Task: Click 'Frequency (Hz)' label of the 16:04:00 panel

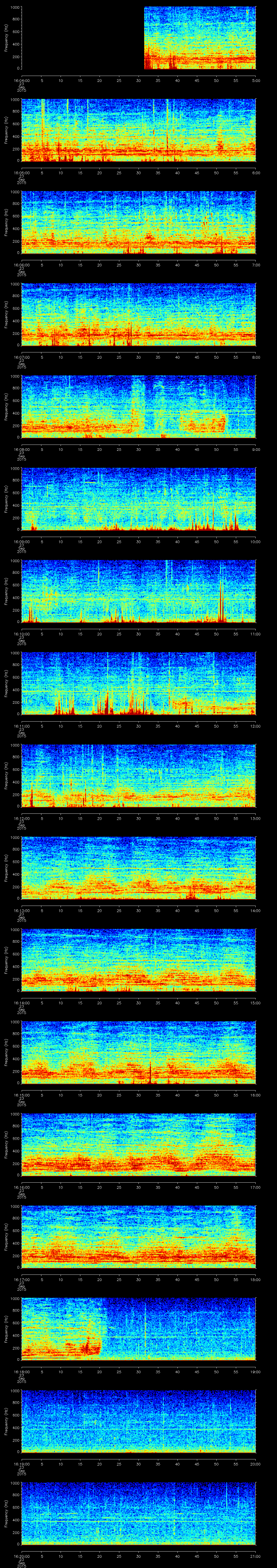Action: [6, 38]
